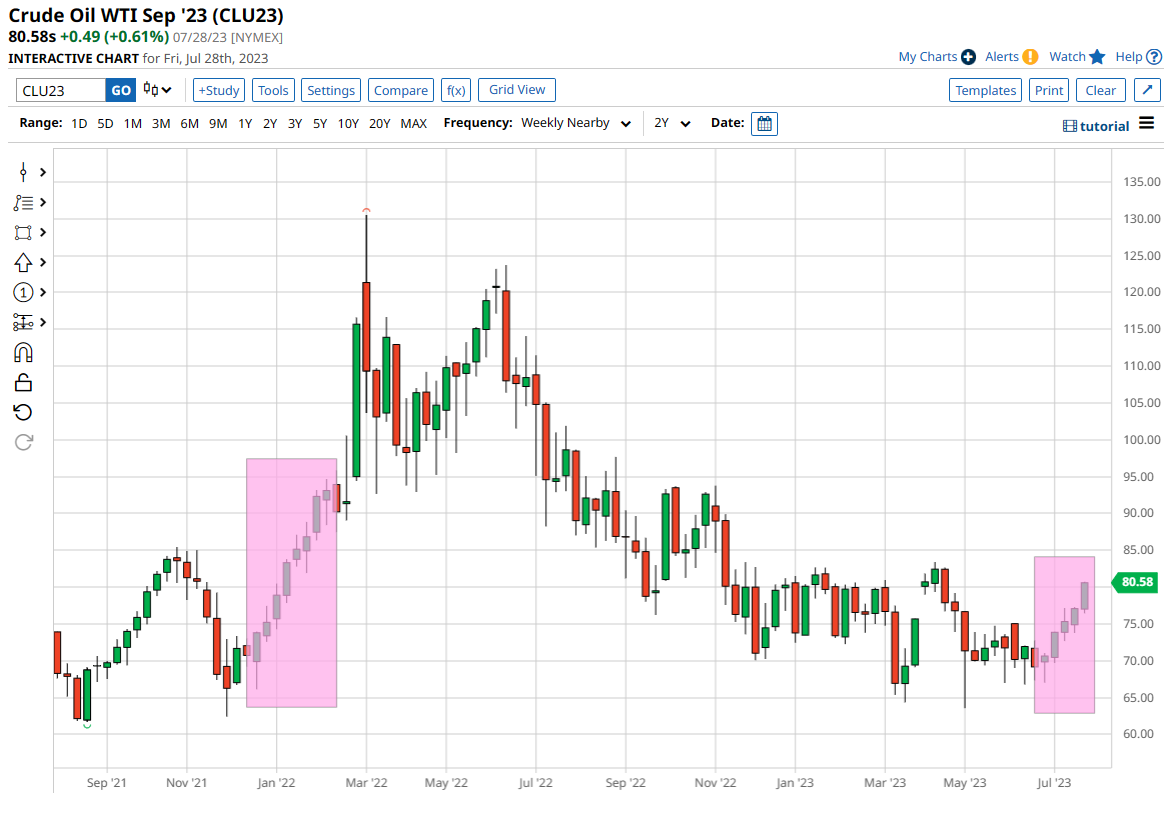Click the Help question mark icon

coord(1154,57)
